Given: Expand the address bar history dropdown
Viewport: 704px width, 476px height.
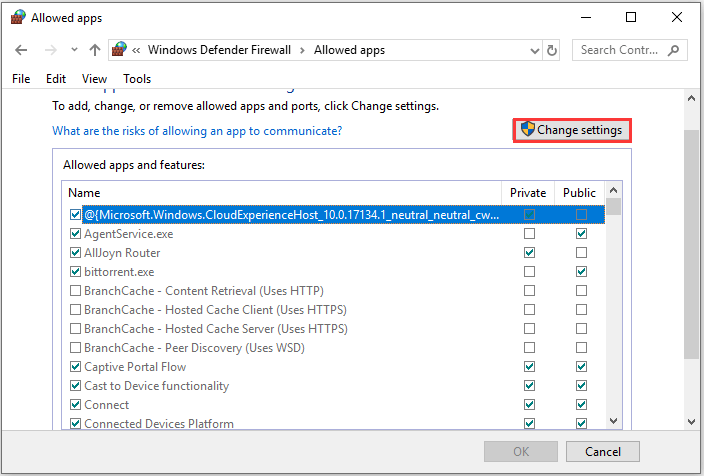Looking at the screenshot, I should 534,50.
